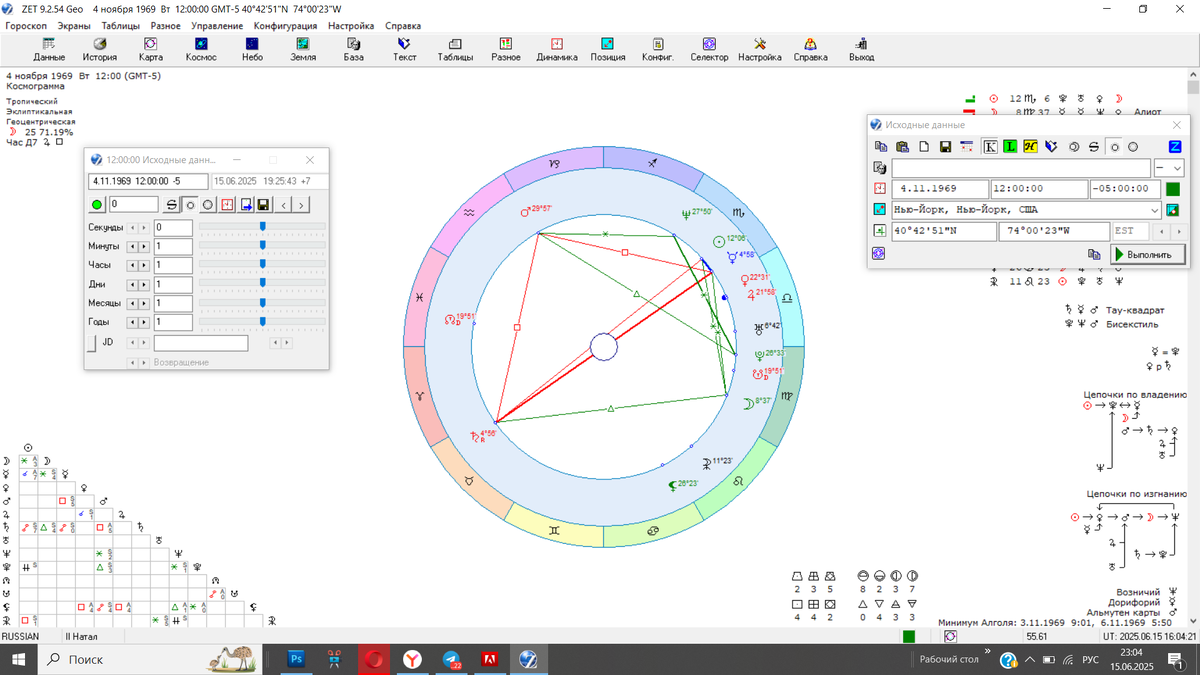
Task: Open the Данные toolbar icon
Action: [48, 50]
